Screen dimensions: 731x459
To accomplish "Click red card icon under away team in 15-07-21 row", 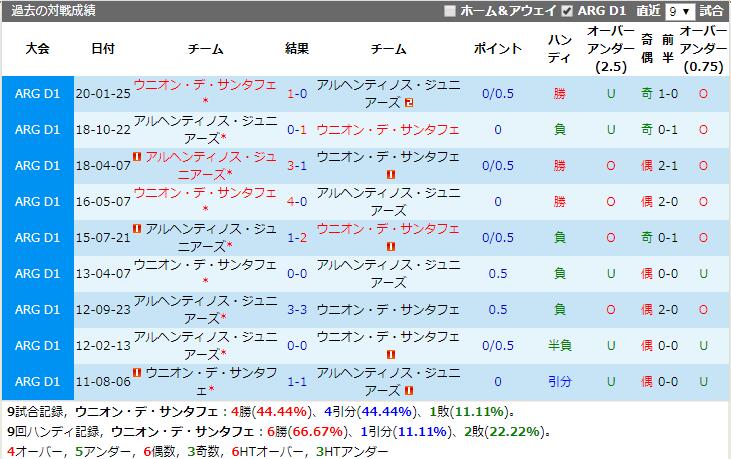I will point(391,247).
